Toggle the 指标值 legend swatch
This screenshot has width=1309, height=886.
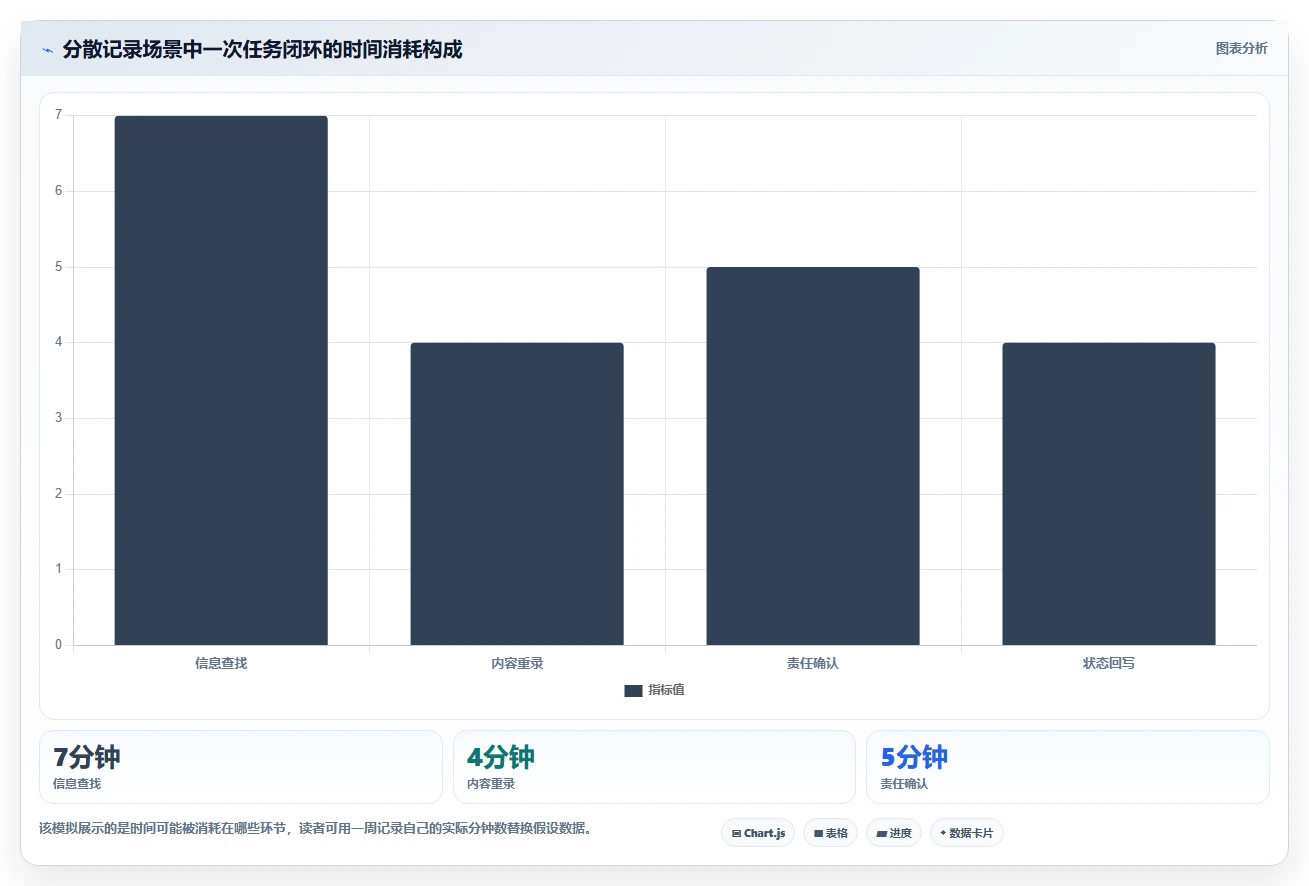coord(633,690)
